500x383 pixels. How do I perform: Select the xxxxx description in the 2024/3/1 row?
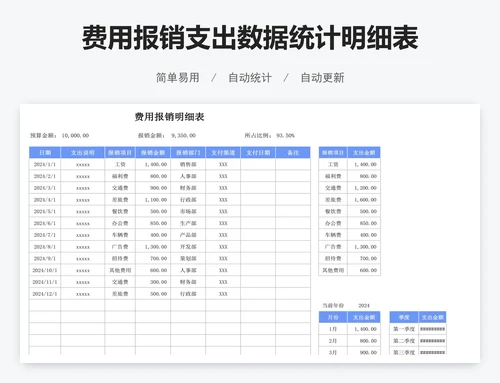(x=83, y=188)
